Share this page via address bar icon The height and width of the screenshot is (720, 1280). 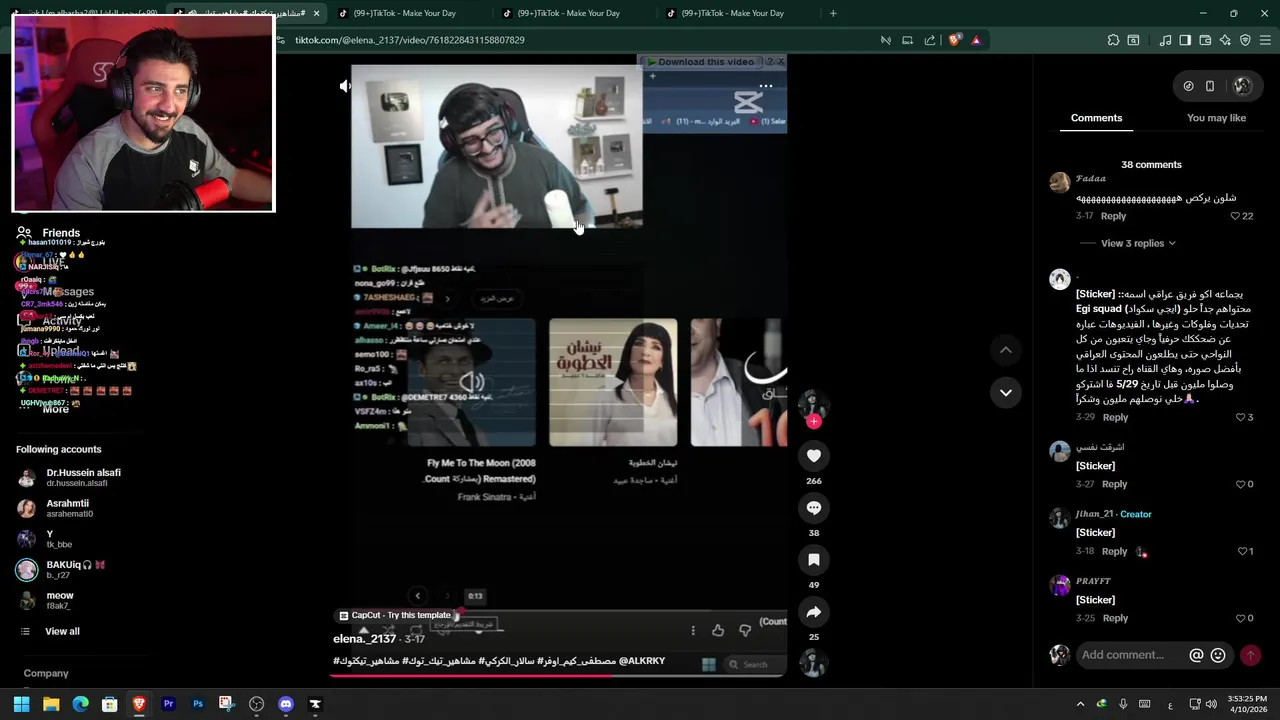[x=930, y=40]
